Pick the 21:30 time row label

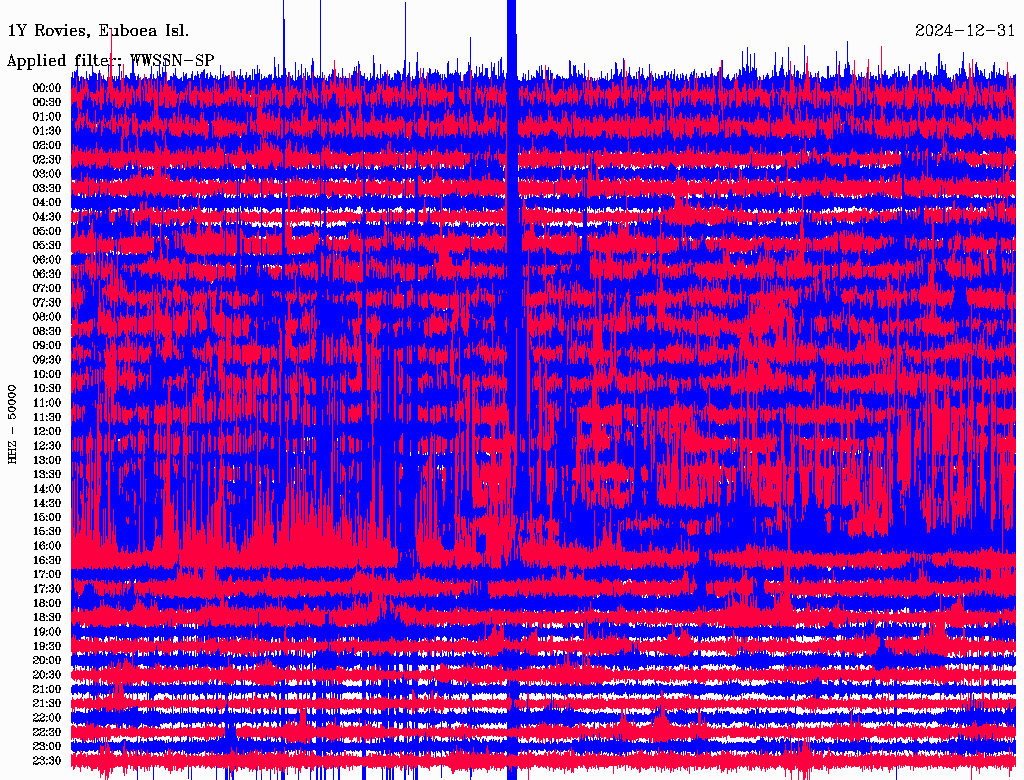[x=47, y=704]
